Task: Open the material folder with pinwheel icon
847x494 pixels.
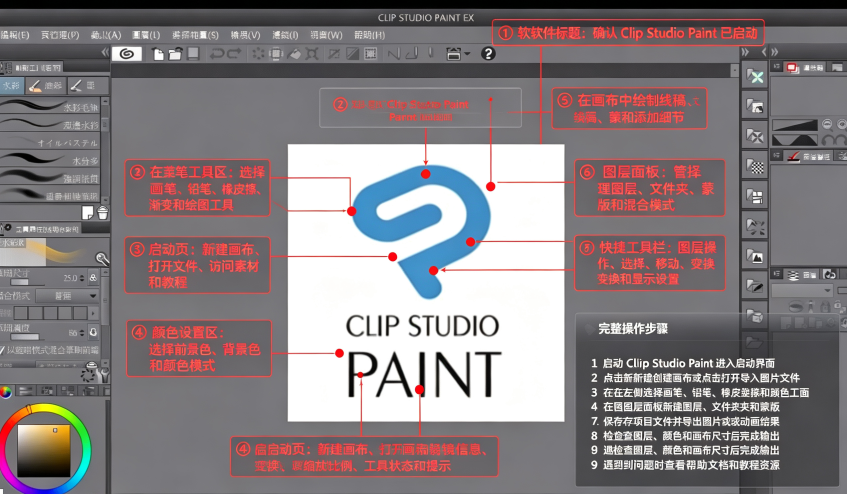Action: tap(755, 136)
